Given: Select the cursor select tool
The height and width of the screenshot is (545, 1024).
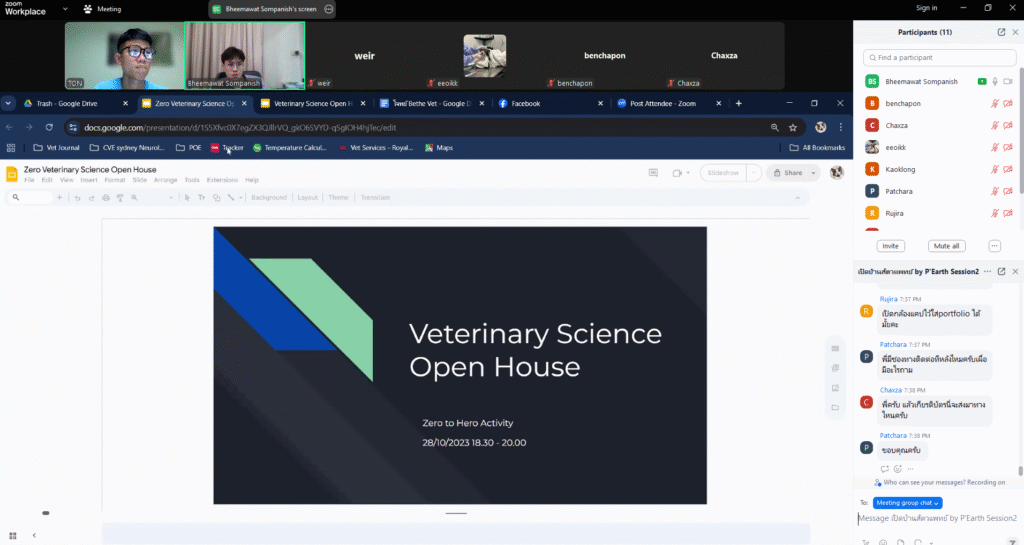Looking at the screenshot, I should [187, 198].
